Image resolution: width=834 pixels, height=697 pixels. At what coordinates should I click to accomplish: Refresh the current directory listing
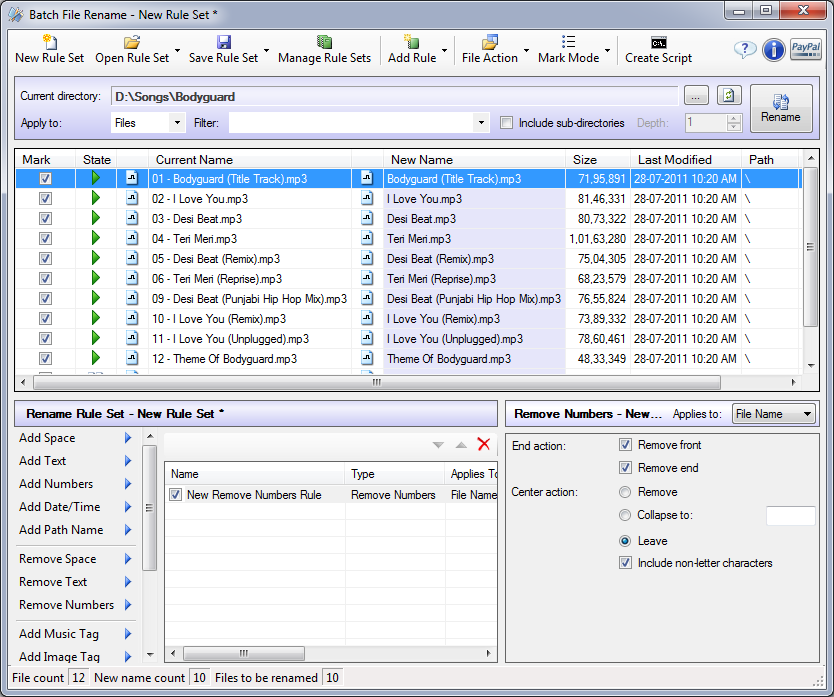729,94
